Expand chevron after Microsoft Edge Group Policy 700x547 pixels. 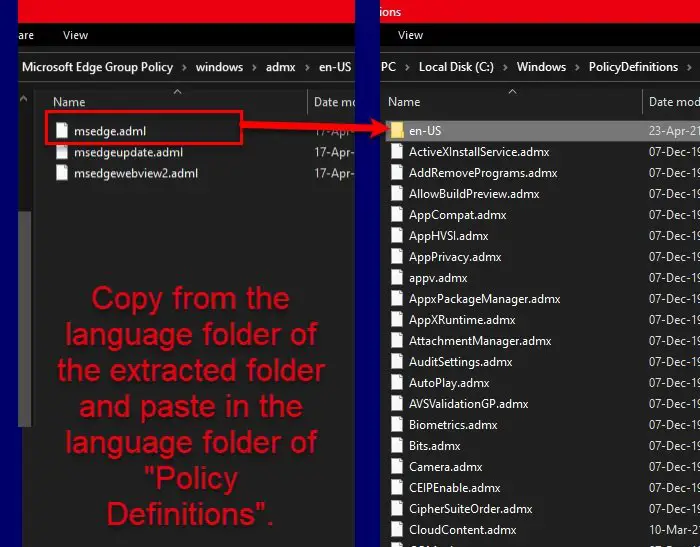(184, 68)
